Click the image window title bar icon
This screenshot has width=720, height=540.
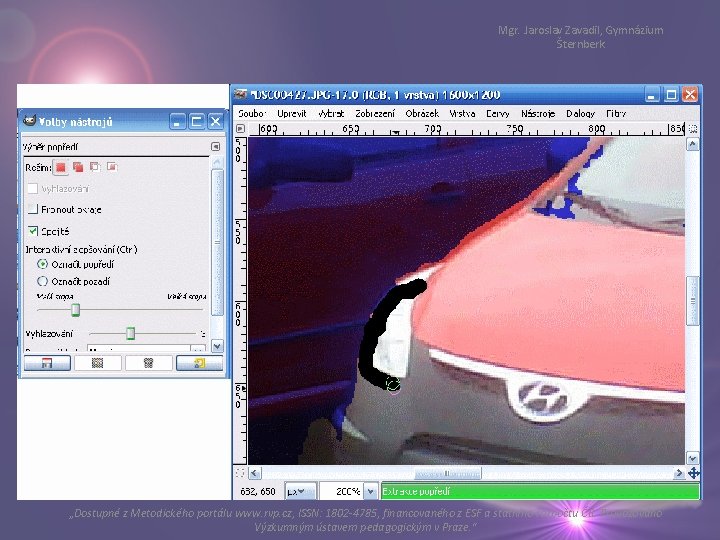241,95
